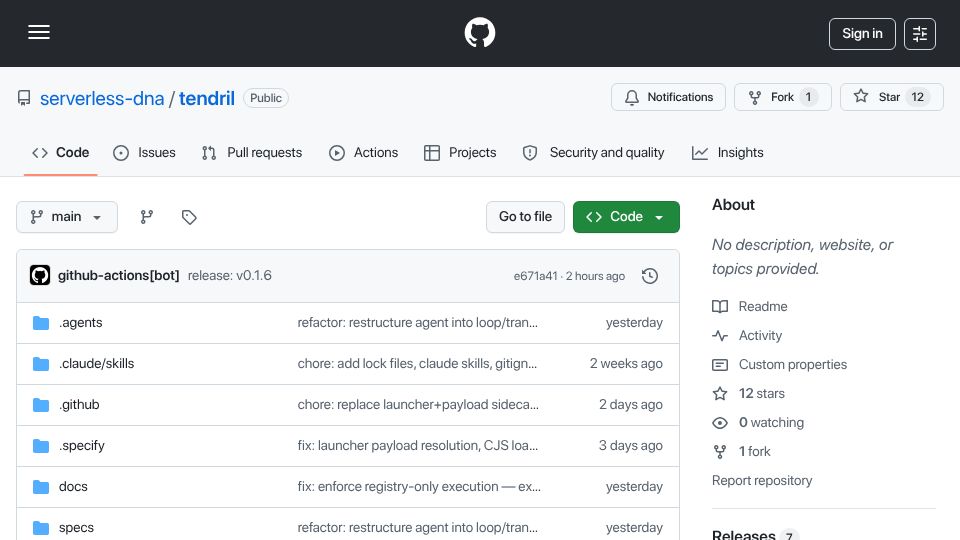The width and height of the screenshot is (960, 540).
Task: Open the .claude/skills folder
Action: [x=96, y=364]
